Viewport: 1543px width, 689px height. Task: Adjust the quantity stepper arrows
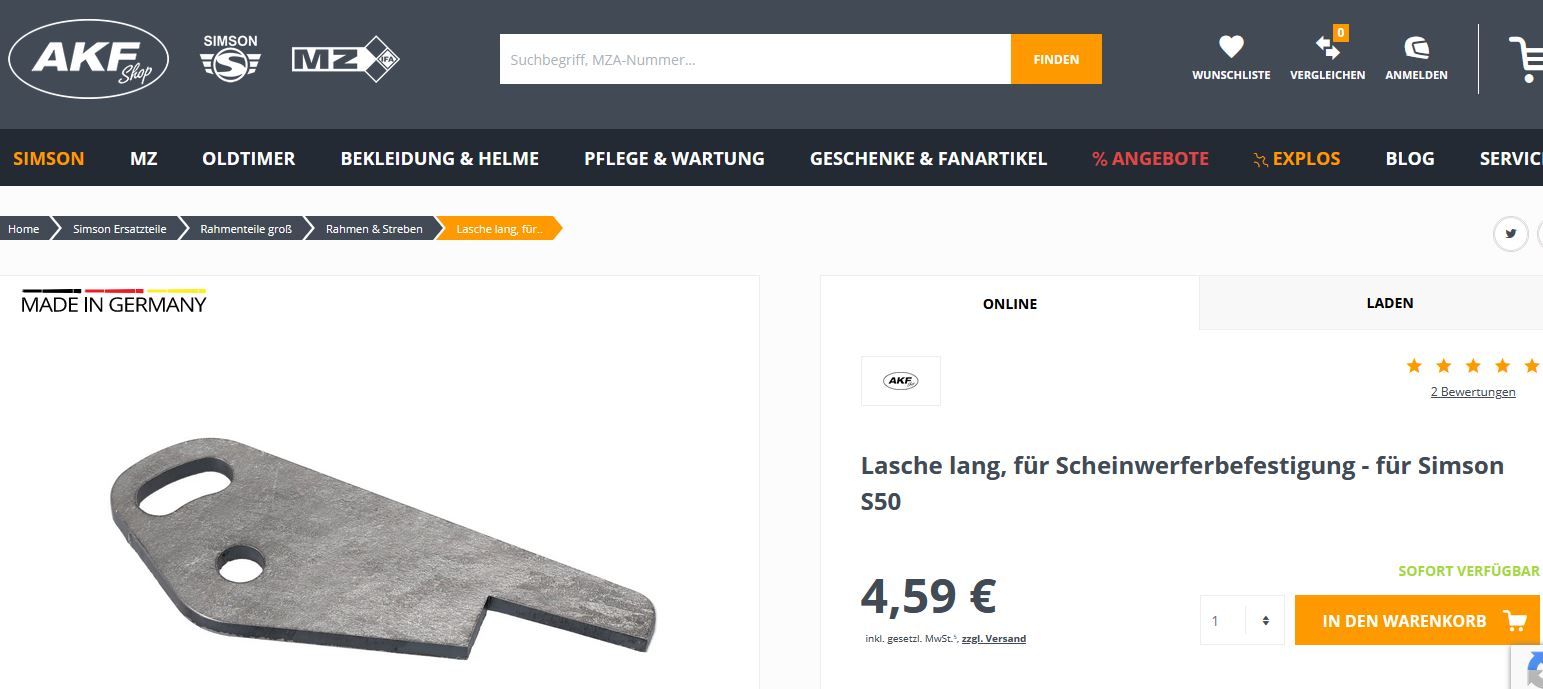coord(1265,621)
